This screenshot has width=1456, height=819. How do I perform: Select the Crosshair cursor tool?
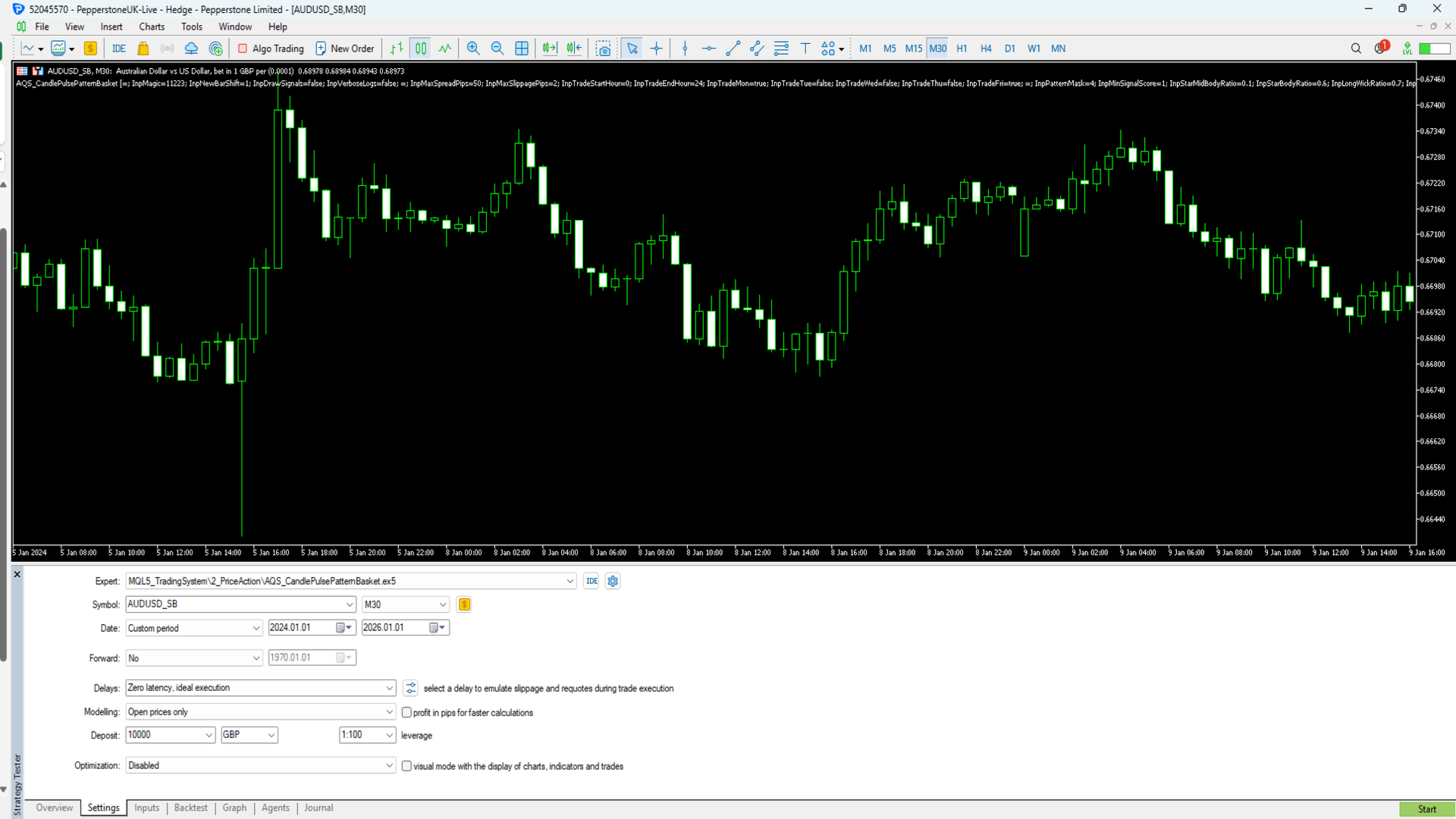pos(657,49)
